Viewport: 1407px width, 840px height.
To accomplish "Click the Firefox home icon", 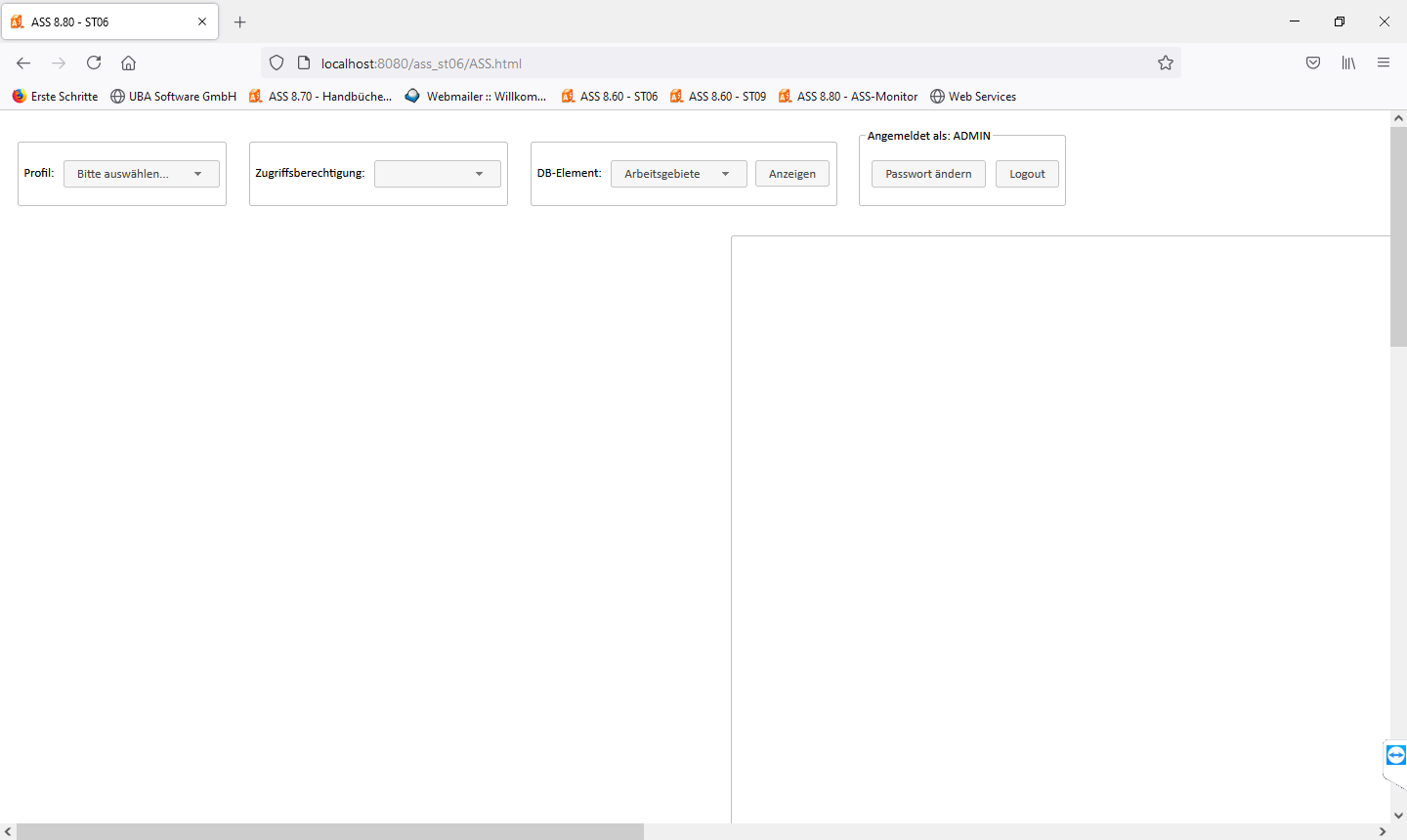I will coord(128,63).
